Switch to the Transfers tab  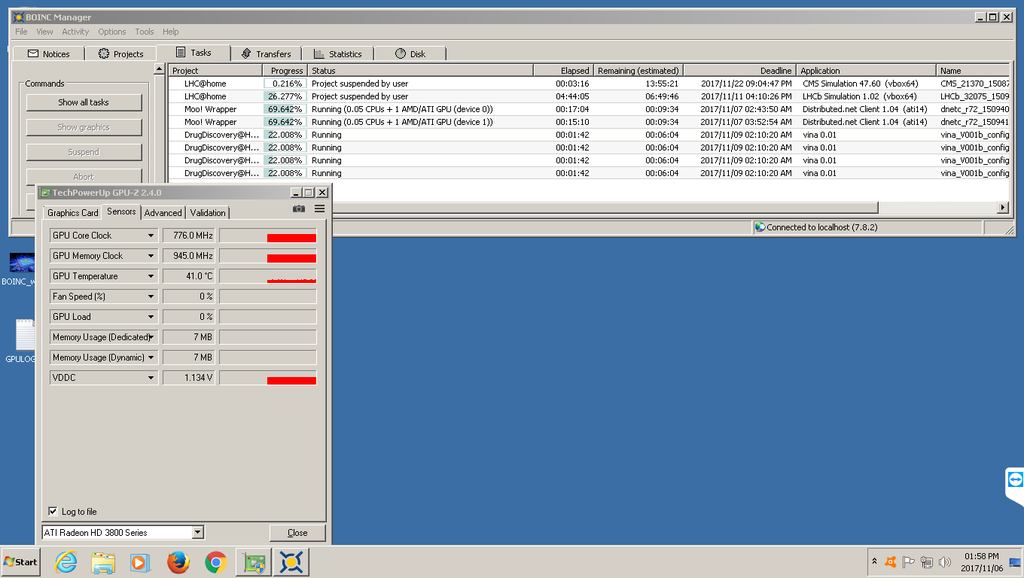coord(266,54)
